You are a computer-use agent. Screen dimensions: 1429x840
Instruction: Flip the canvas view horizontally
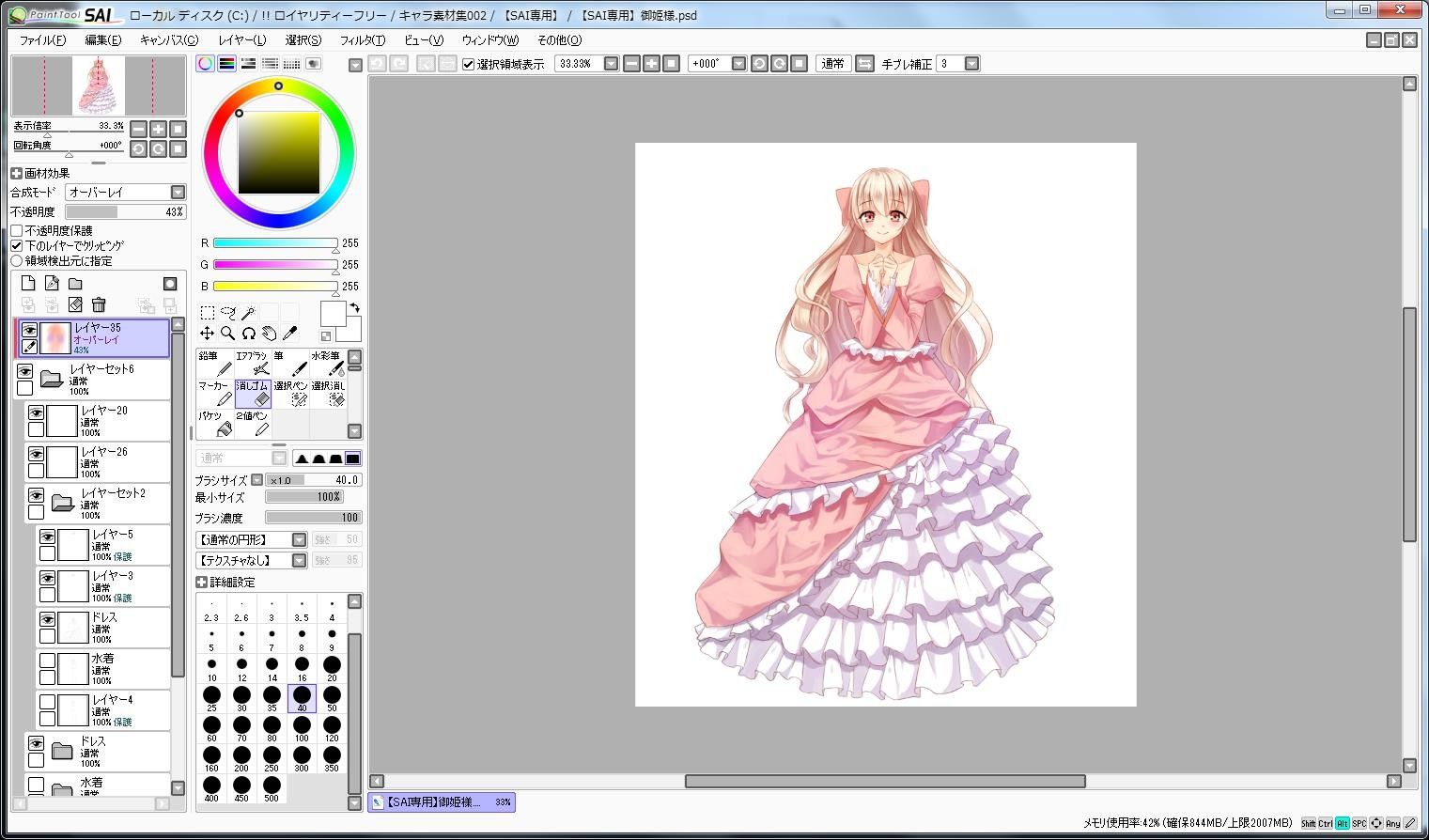864,64
